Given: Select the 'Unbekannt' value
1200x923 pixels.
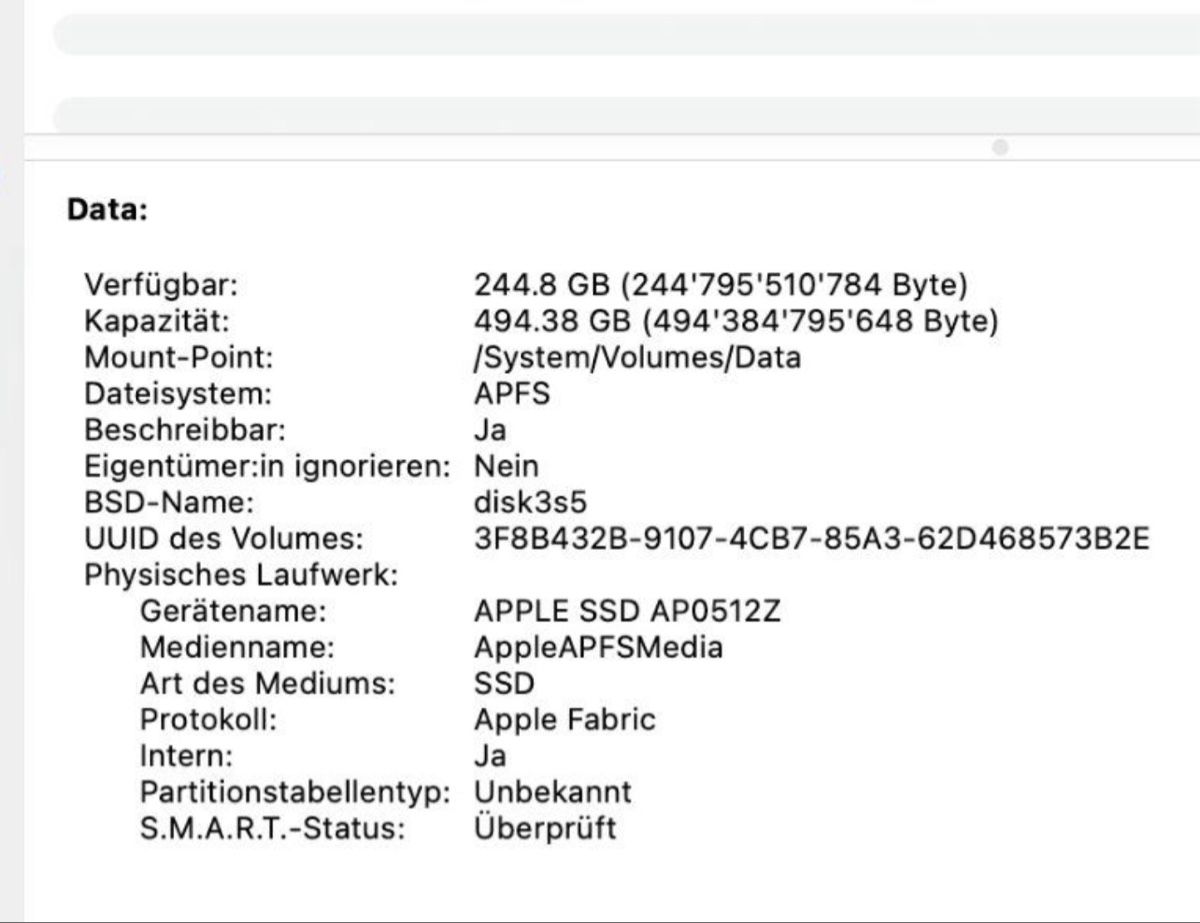Looking at the screenshot, I should tap(553, 792).
